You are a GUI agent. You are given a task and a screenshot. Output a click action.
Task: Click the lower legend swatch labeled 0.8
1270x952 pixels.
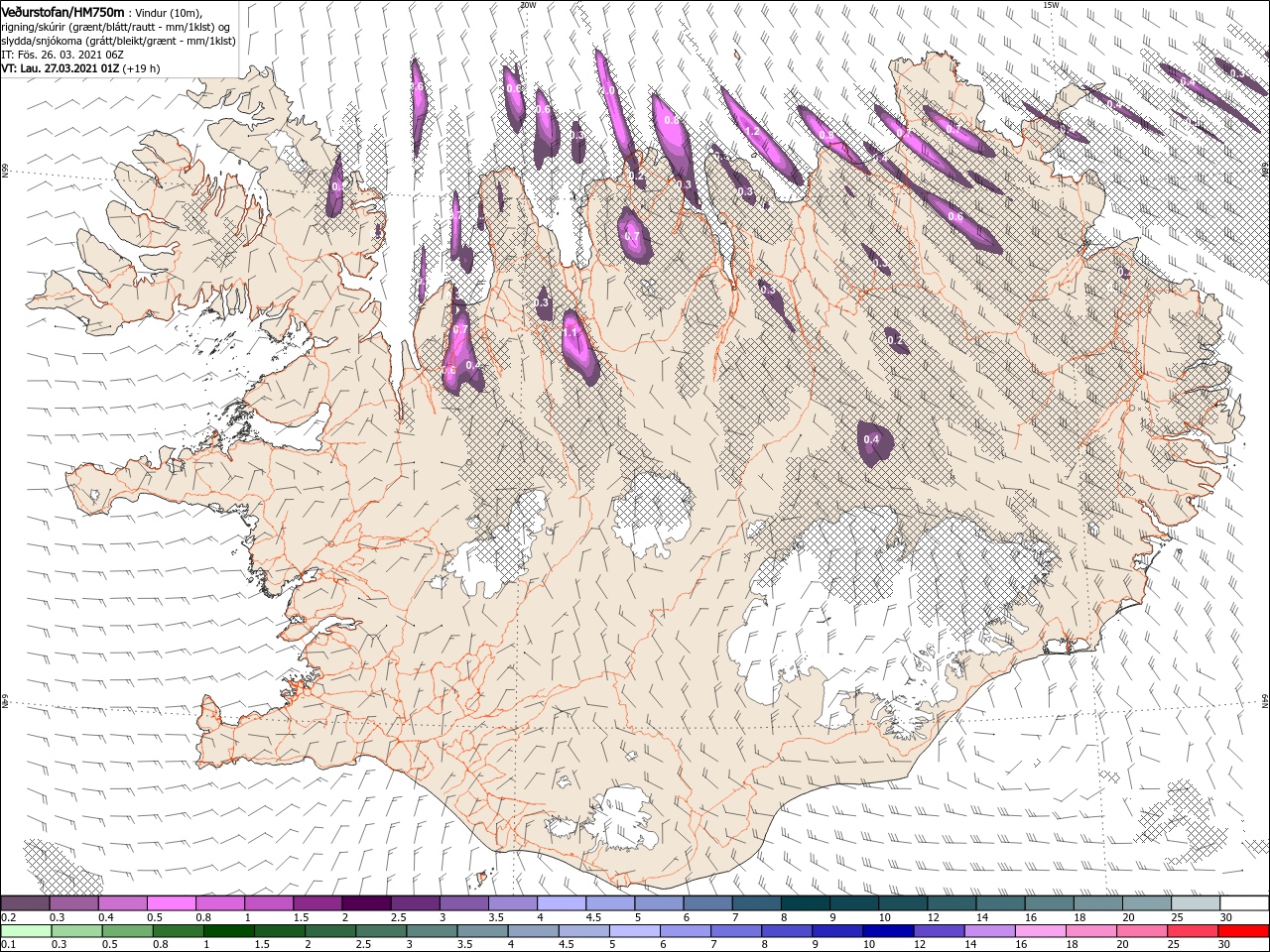(x=179, y=931)
